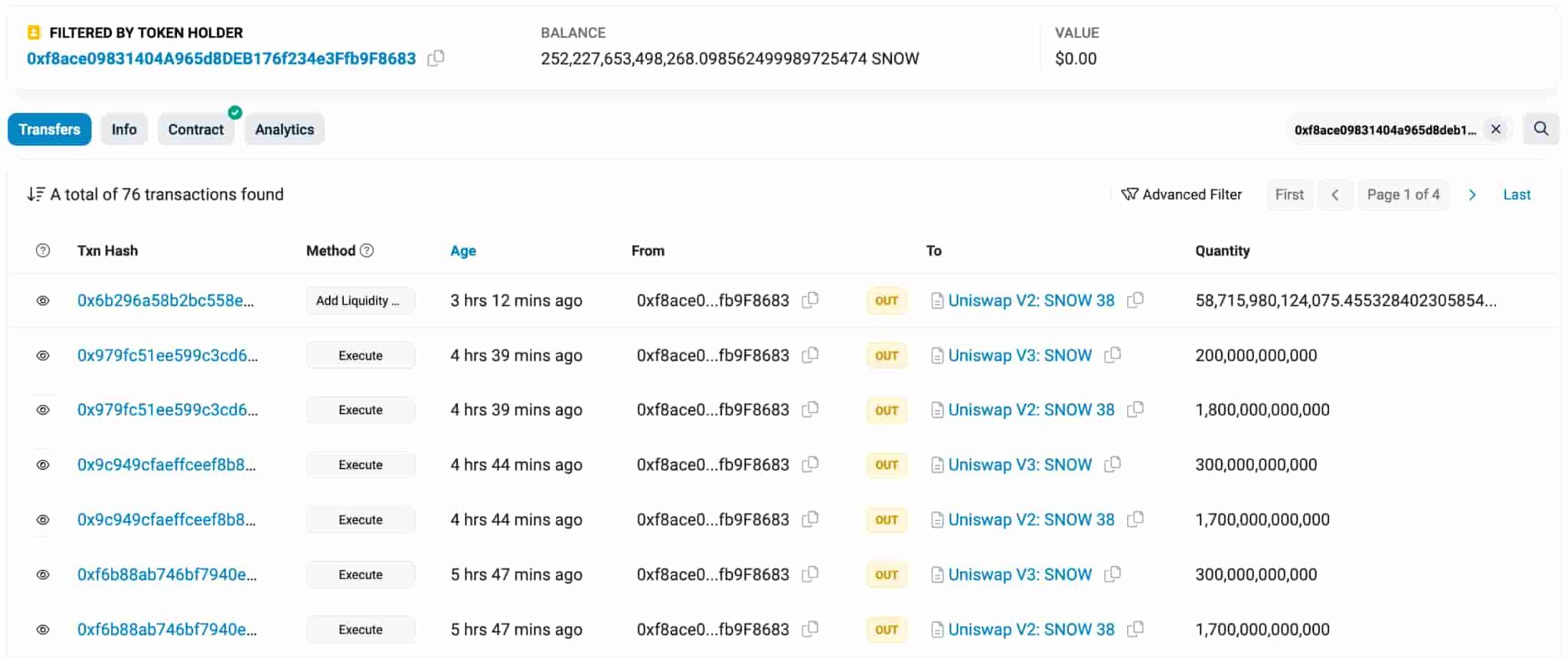This screenshot has width=1568, height=658.
Task: Switch to the Analytics tab
Action: [x=284, y=129]
